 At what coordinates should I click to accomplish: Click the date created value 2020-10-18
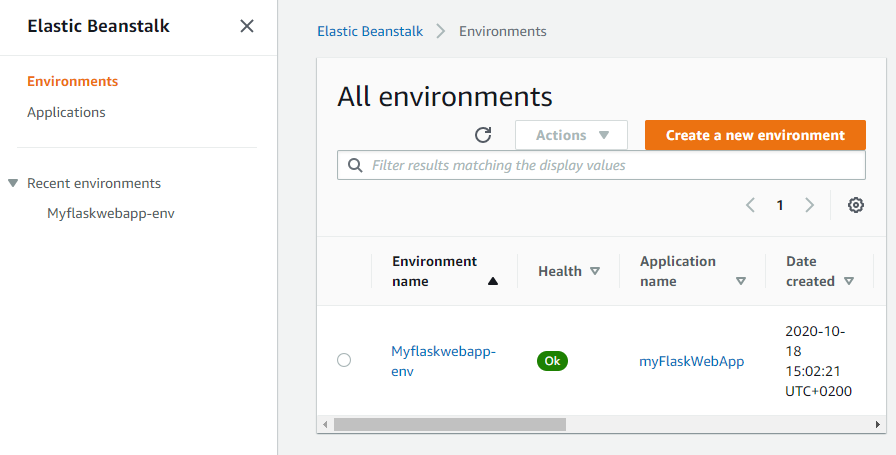click(x=818, y=361)
